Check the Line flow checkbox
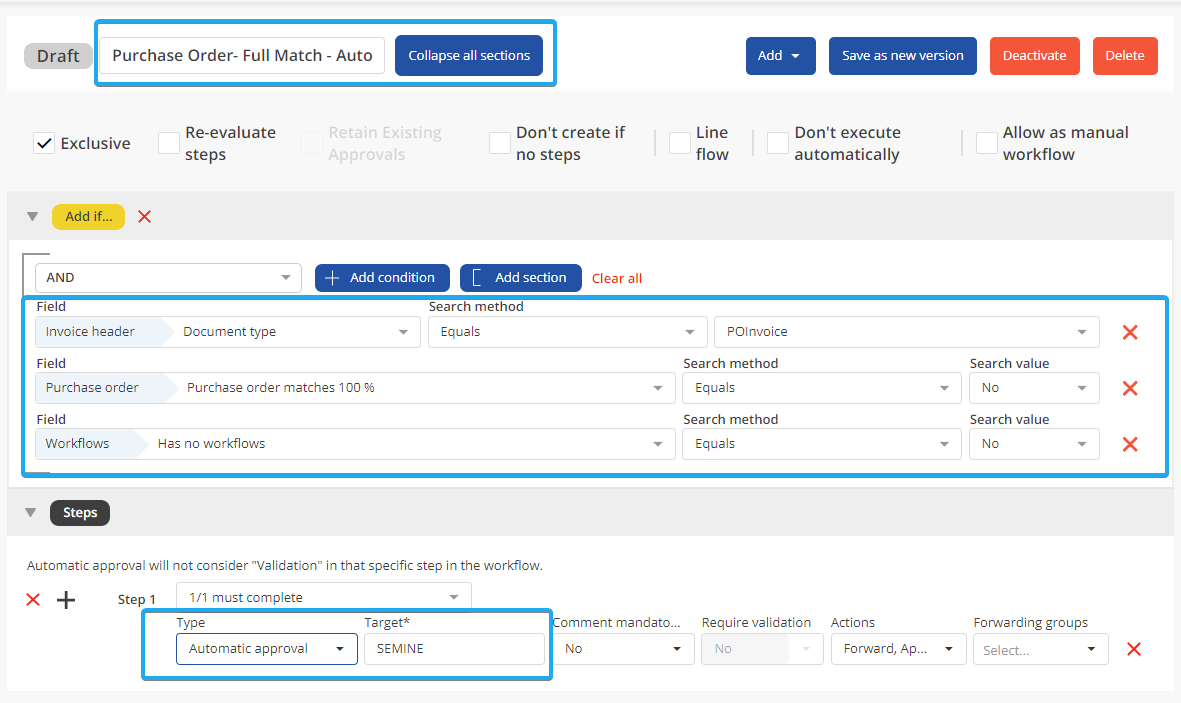 click(680, 143)
